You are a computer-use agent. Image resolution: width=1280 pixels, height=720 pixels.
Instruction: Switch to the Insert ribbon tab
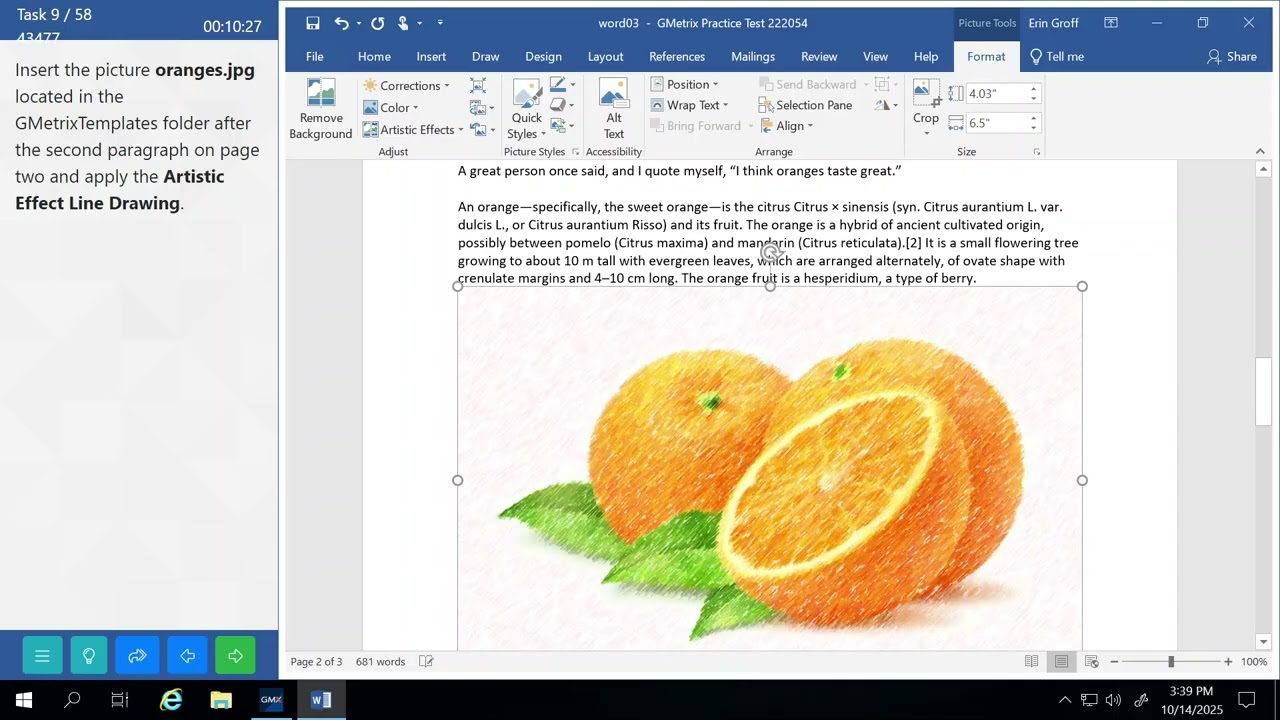[431, 57]
